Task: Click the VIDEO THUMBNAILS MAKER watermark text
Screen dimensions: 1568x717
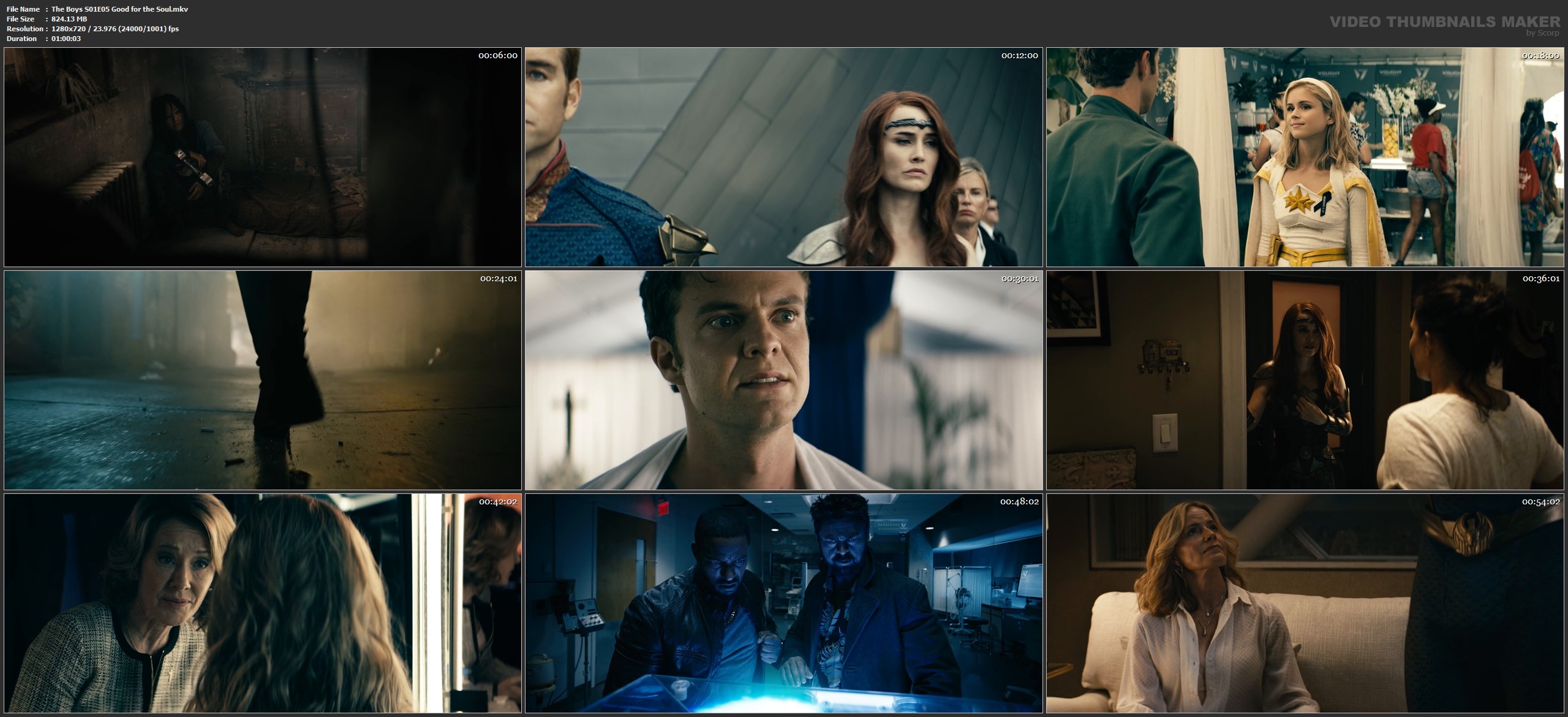Action: pos(1445,22)
